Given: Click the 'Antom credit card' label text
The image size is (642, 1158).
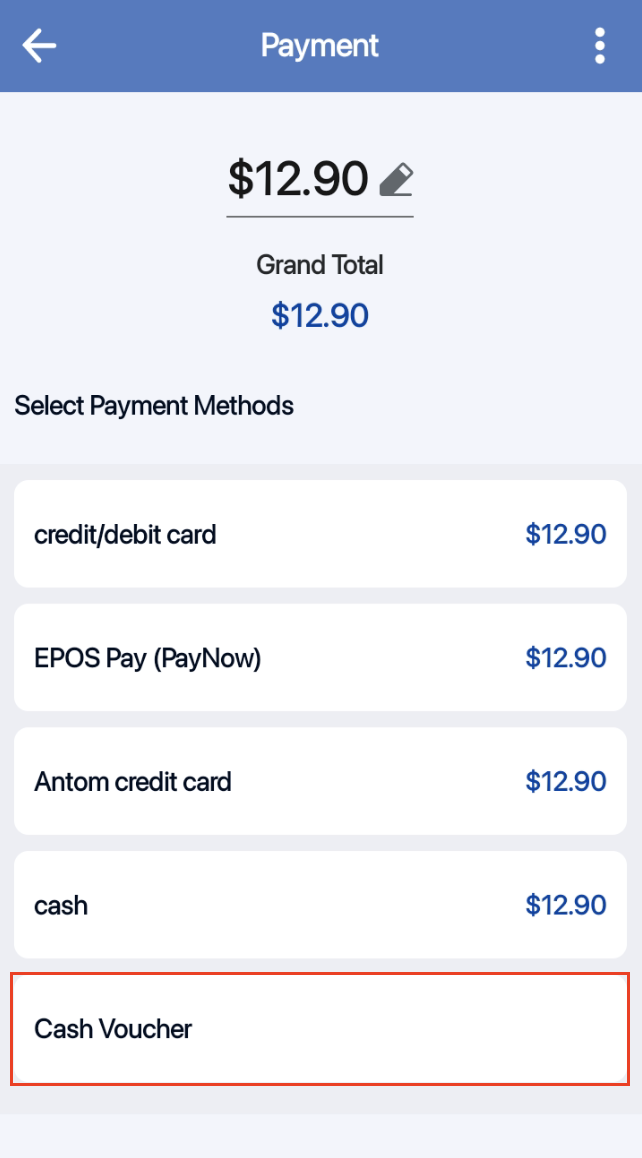Looking at the screenshot, I should coord(133,781).
